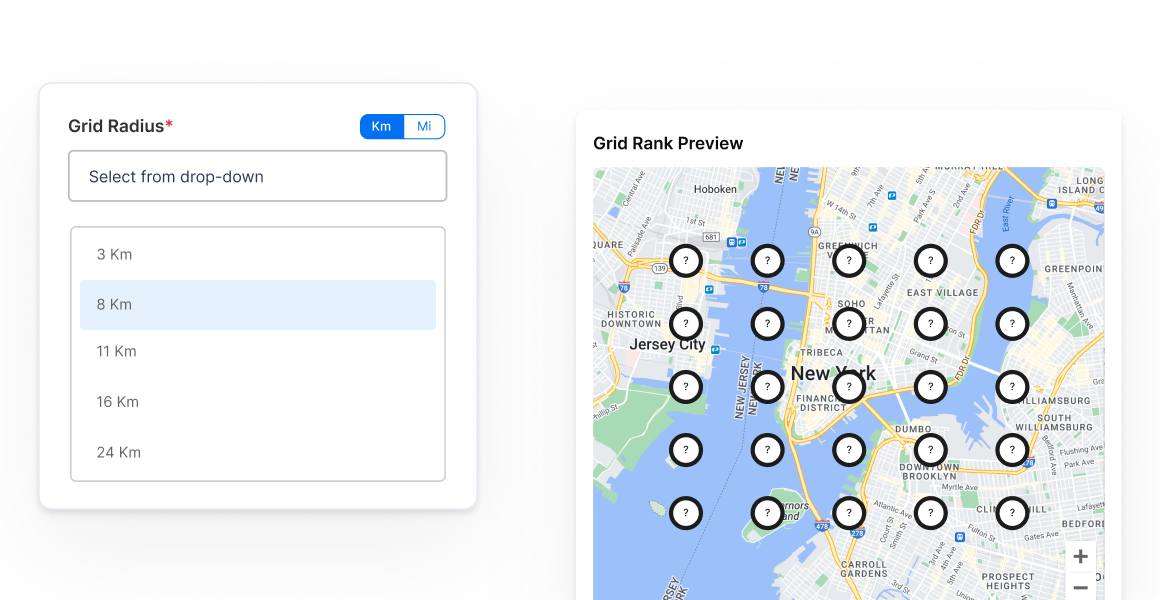Pick 16 Km from the list
Image resolution: width=1160 pixels, height=600 pixels.
coord(257,402)
